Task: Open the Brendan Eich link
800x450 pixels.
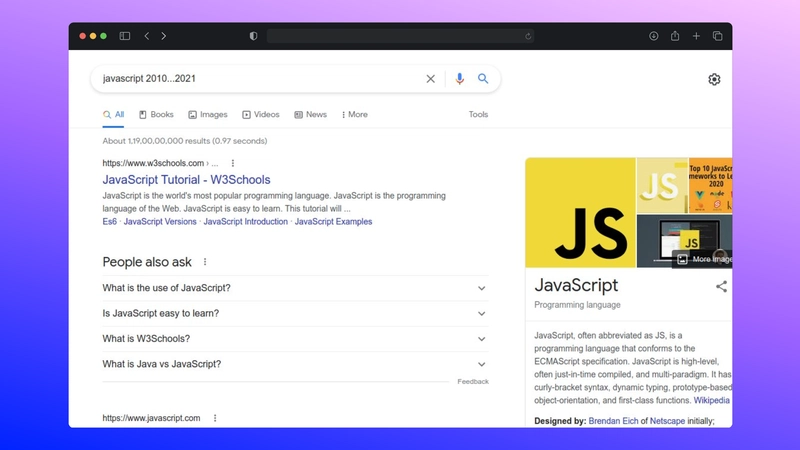Action: (613, 421)
